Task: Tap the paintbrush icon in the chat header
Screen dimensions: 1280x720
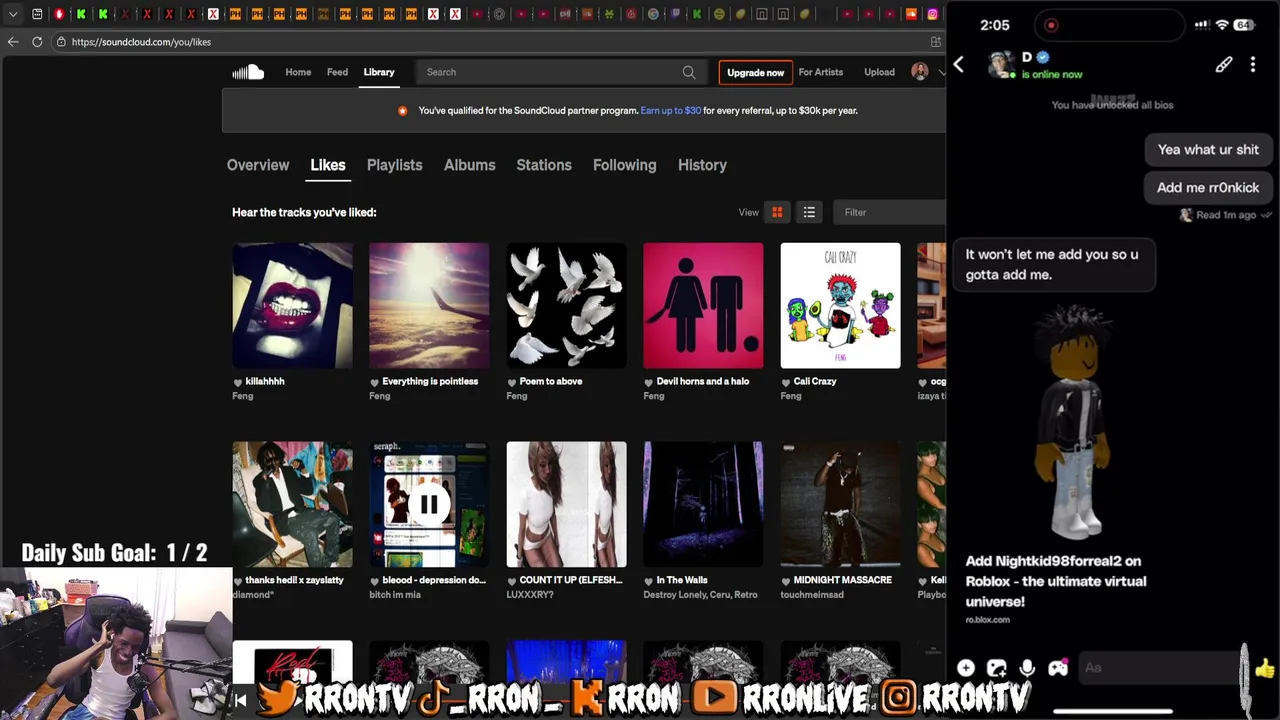Action: [x=1224, y=65]
